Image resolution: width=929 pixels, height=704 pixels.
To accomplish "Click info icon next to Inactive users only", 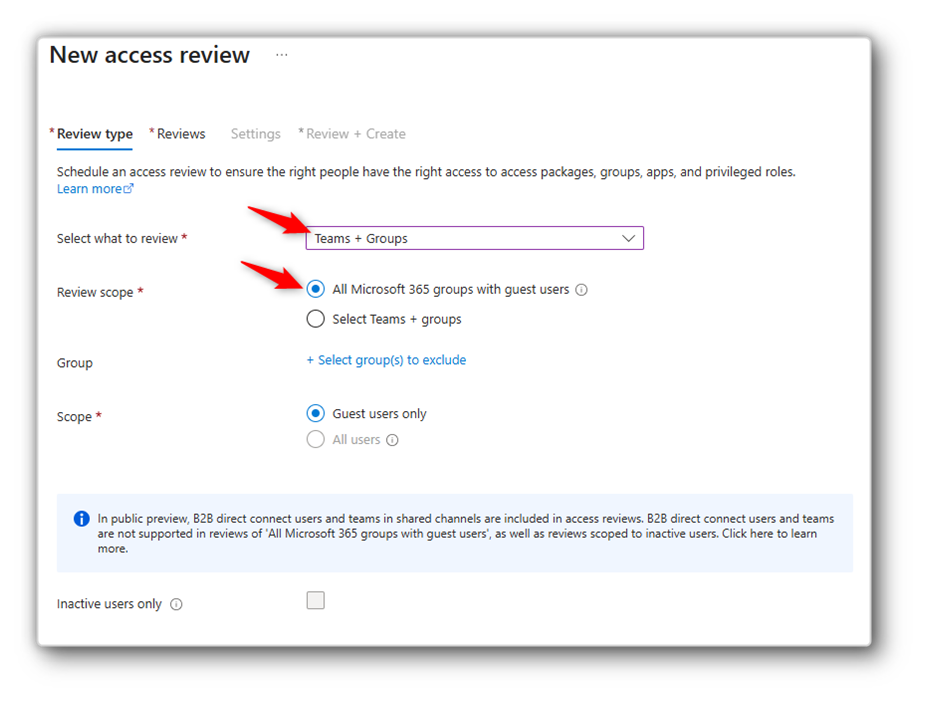I will tap(176, 604).
